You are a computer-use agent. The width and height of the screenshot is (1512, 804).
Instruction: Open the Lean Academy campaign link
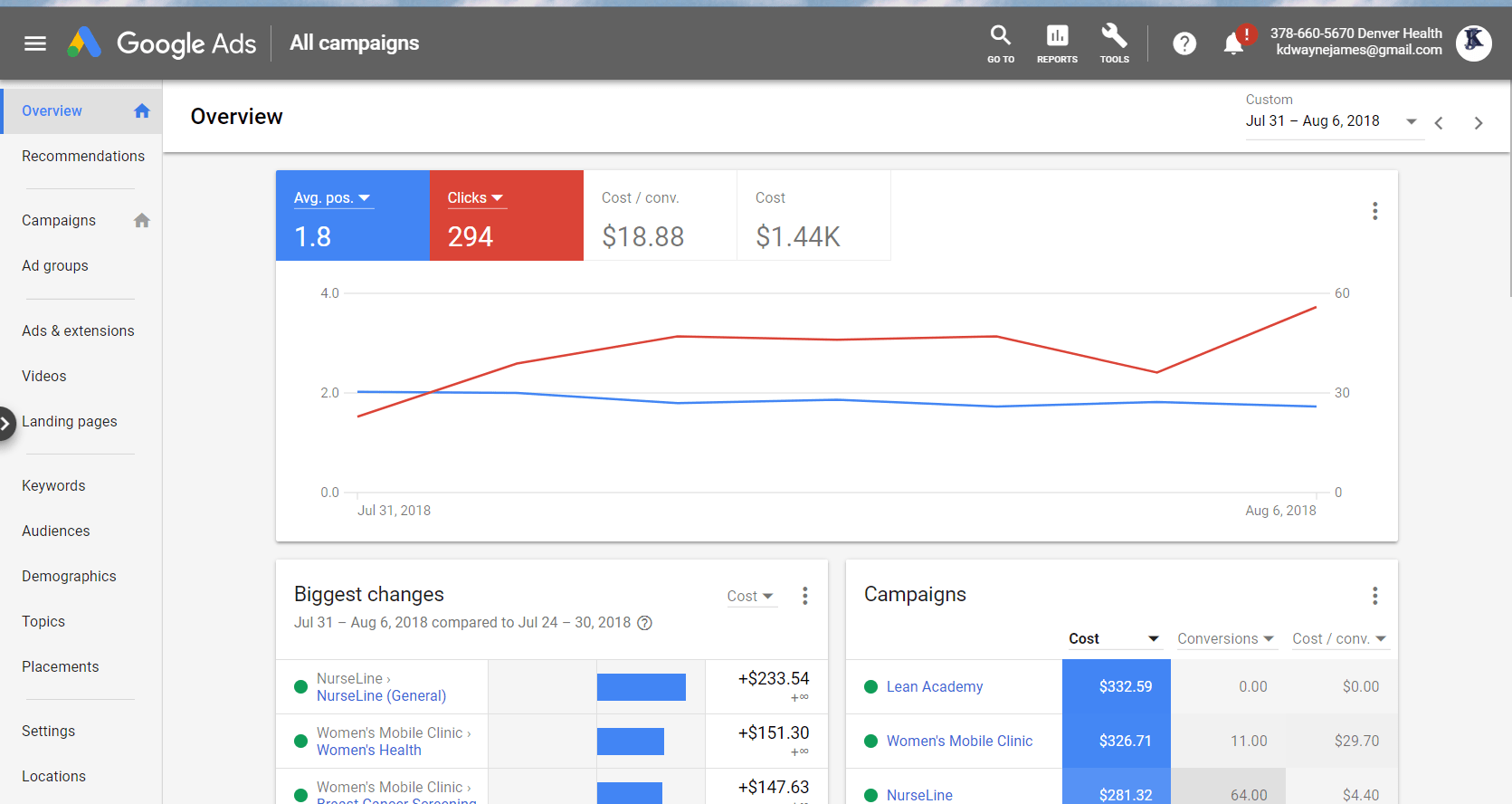click(934, 687)
